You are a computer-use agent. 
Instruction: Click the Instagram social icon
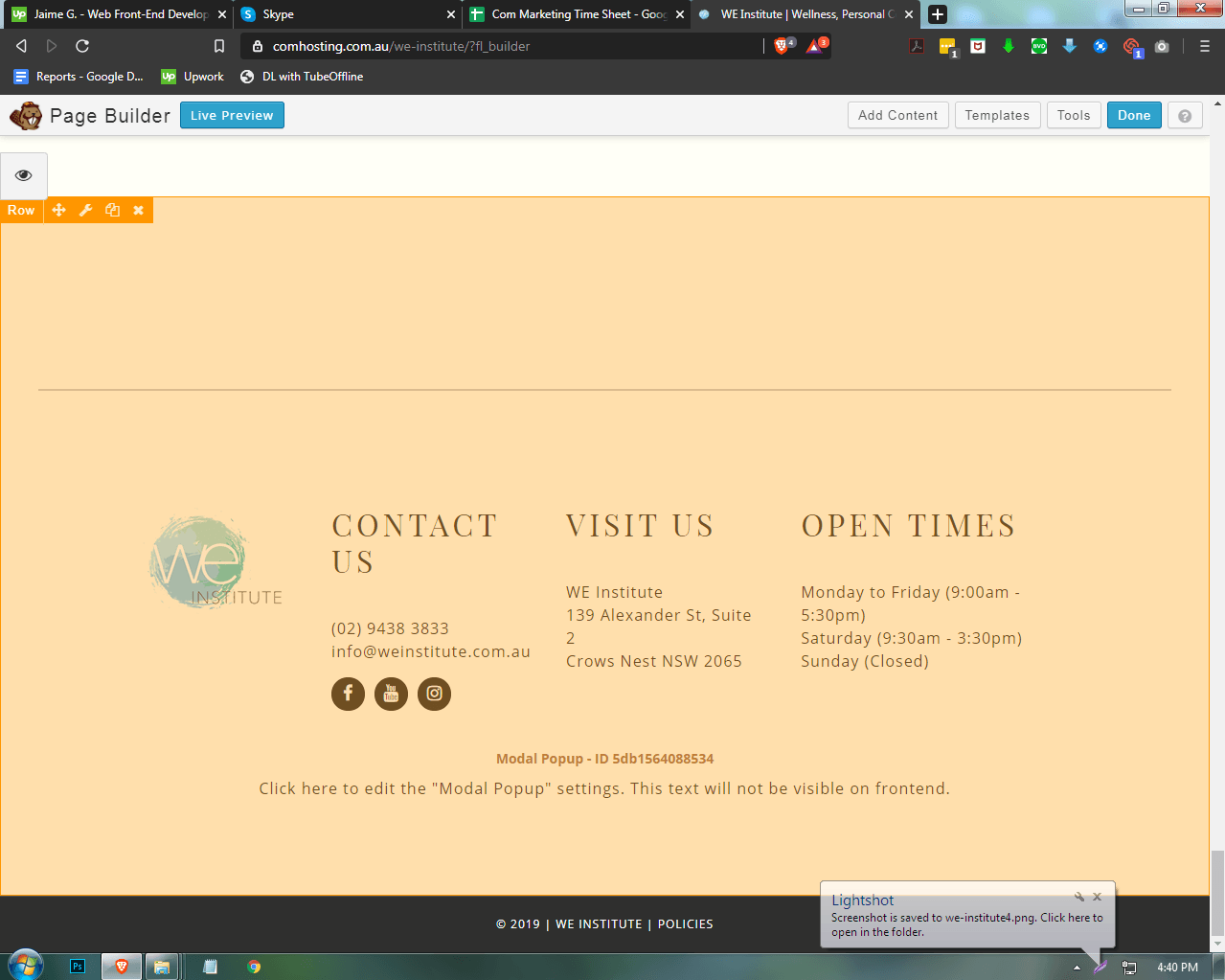click(434, 694)
